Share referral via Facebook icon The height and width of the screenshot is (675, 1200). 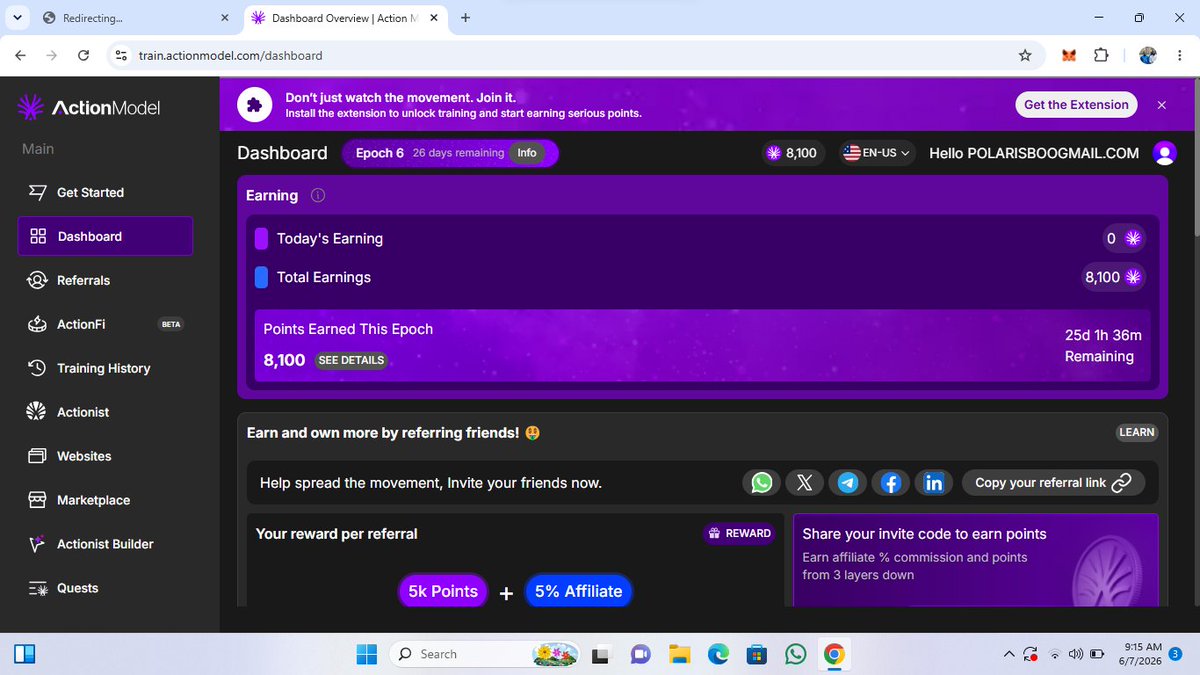point(891,483)
